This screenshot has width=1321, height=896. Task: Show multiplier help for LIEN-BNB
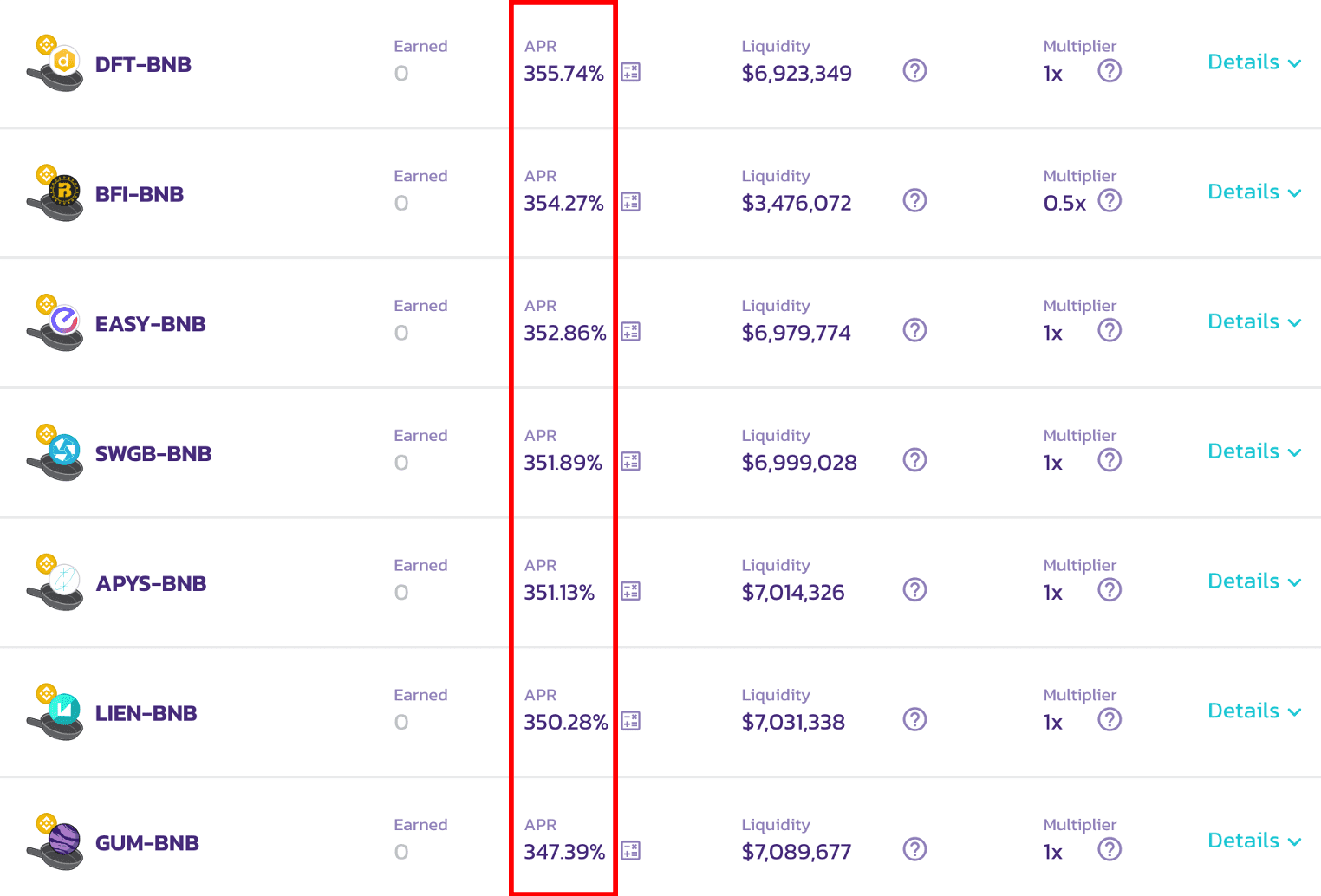pyautogui.click(x=1110, y=719)
